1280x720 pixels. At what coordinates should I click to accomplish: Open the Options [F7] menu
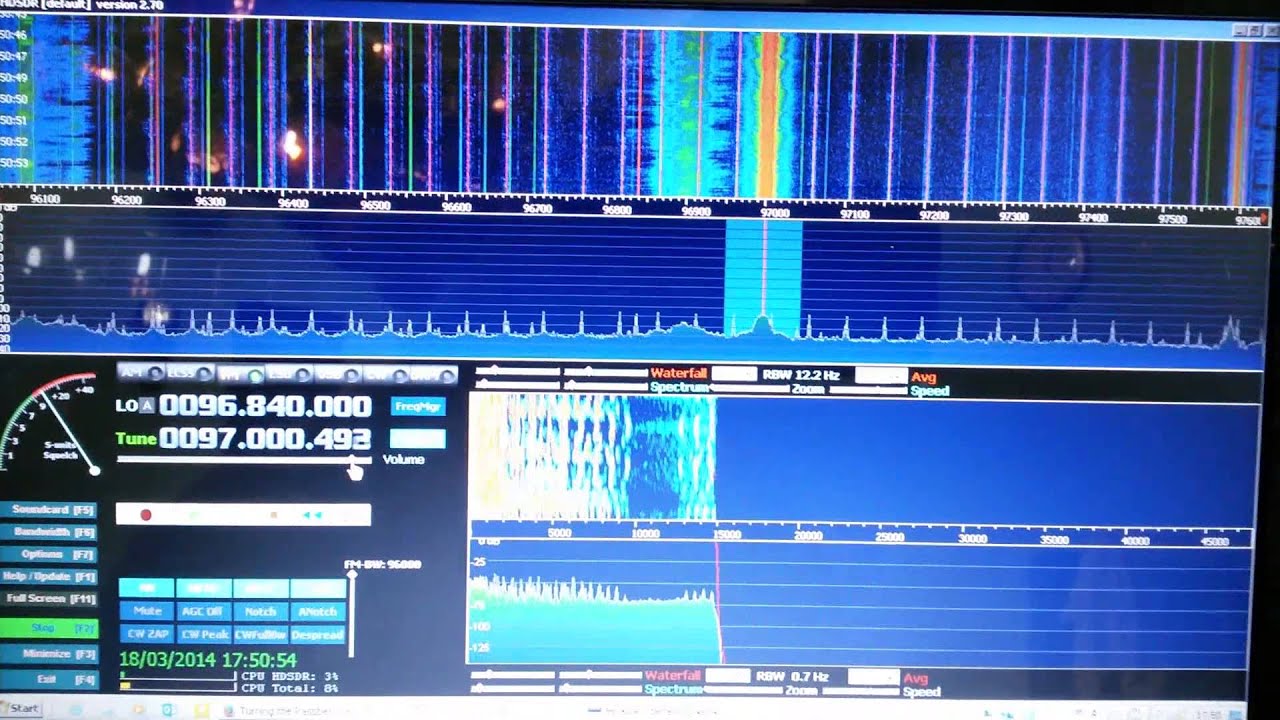53,554
